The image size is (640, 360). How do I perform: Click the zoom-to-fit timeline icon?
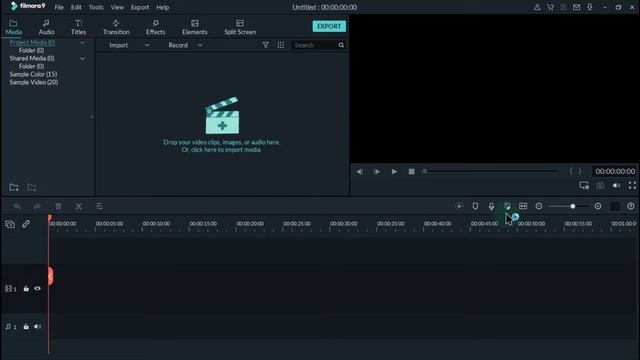tap(523, 206)
